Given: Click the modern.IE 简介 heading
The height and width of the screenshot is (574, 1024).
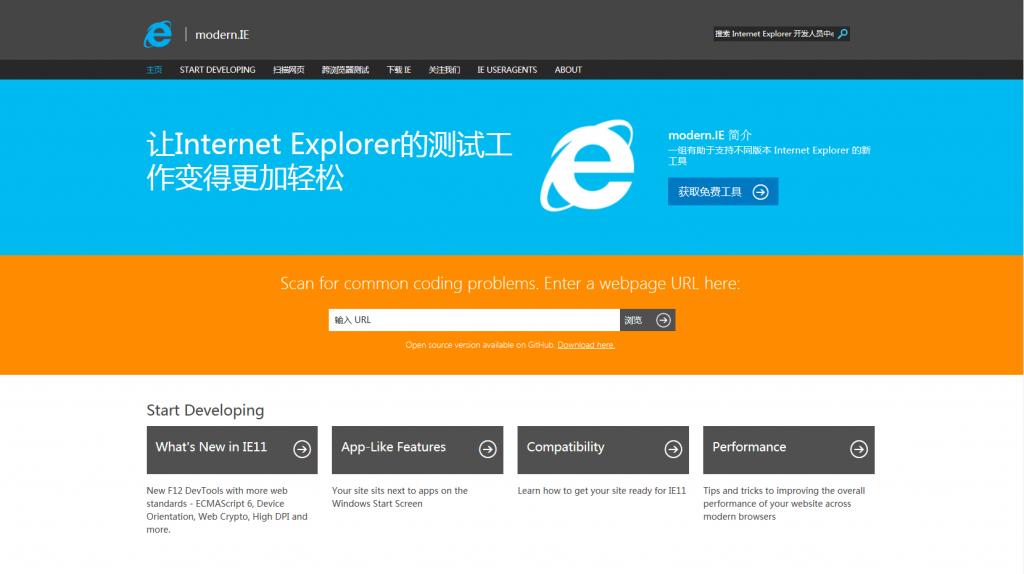Looking at the screenshot, I should pyautogui.click(x=710, y=135).
